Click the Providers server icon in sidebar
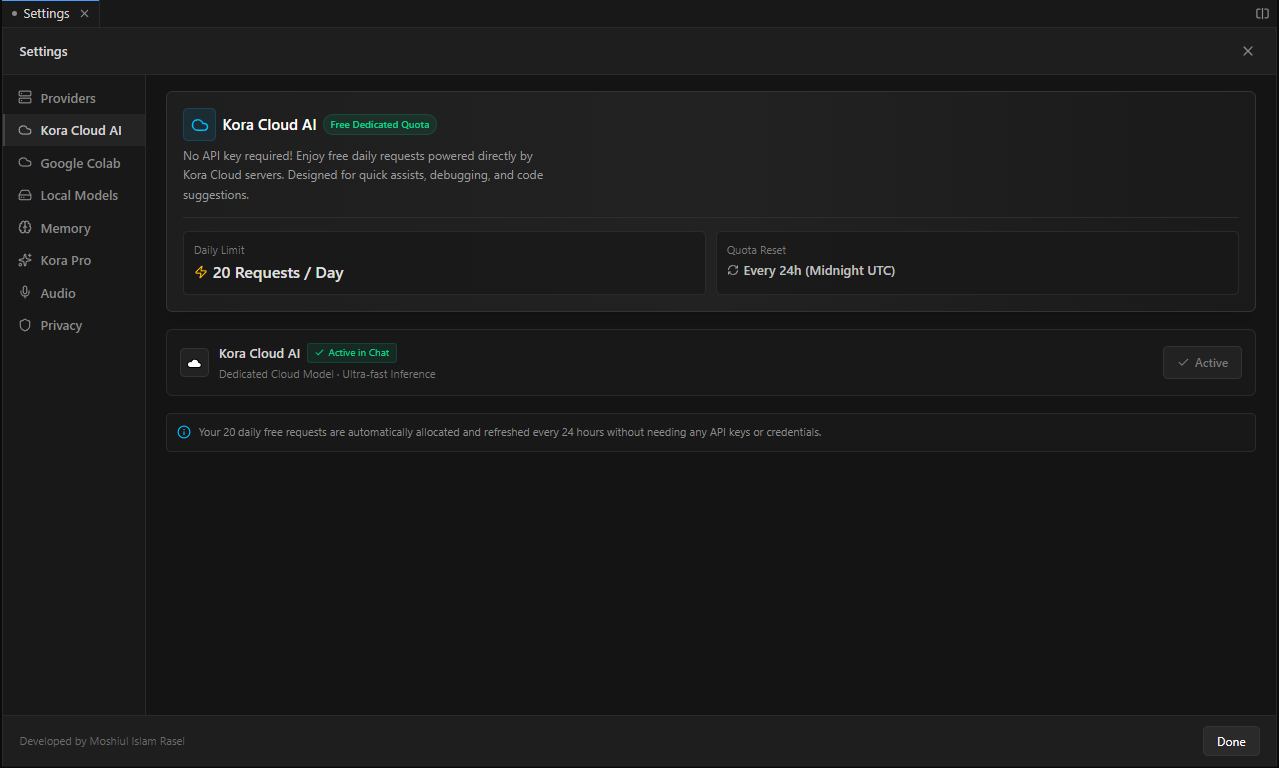1279x768 pixels. click(25, 98)
